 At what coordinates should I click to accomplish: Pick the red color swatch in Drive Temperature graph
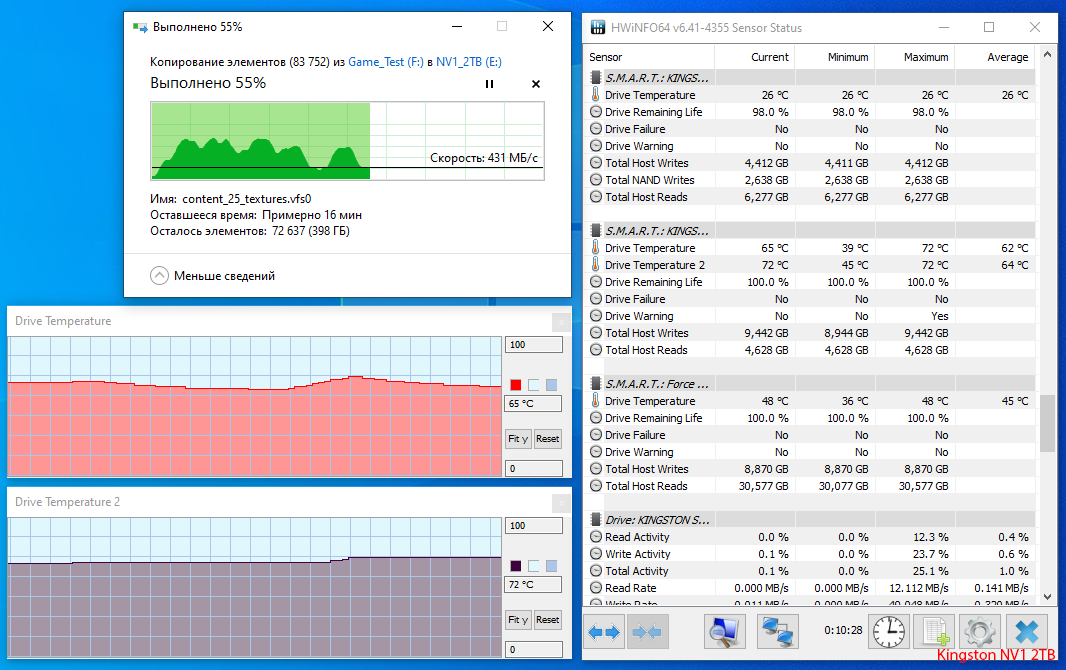pos(516,385)
